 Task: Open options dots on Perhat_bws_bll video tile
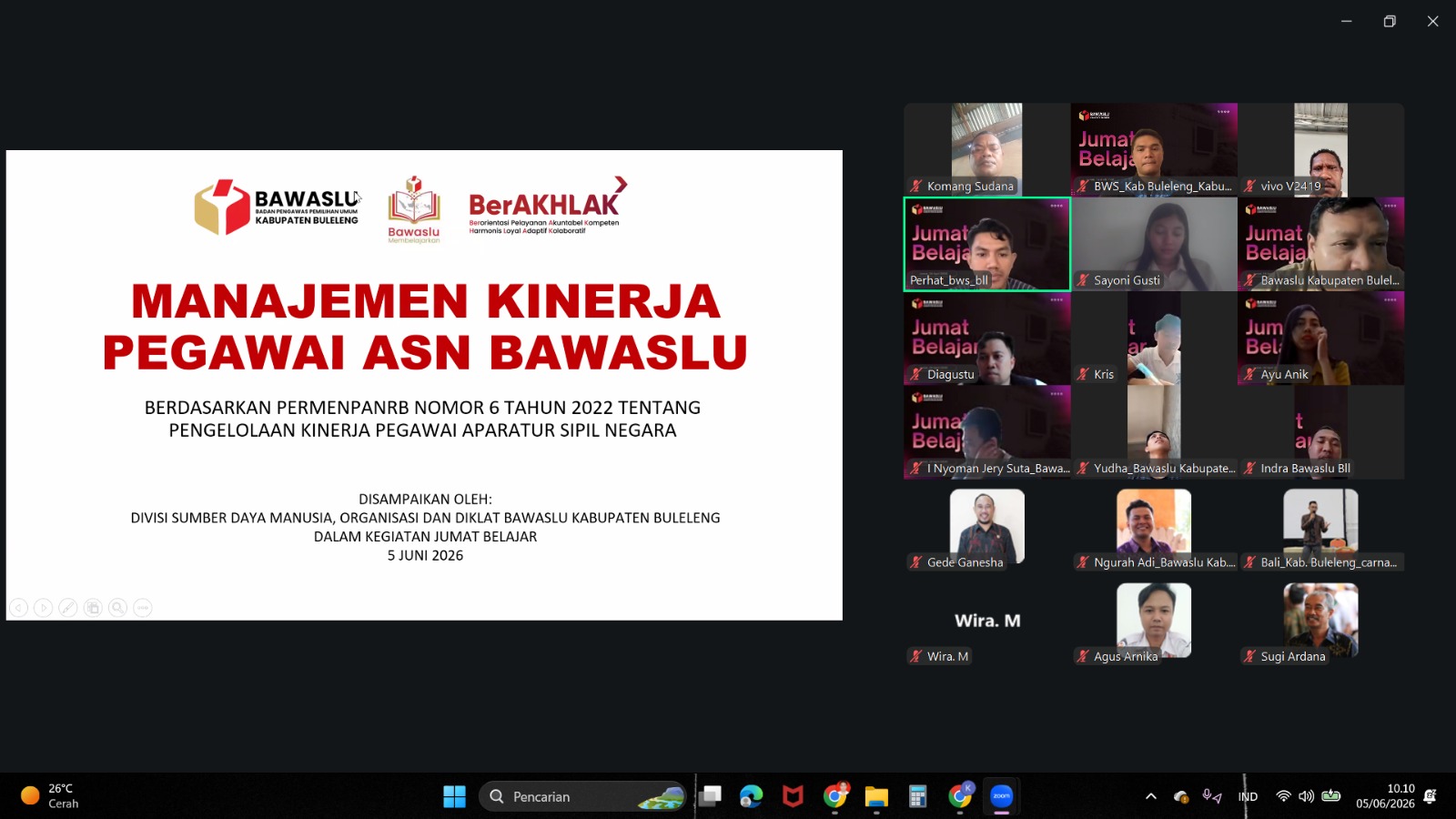coord(1057,206)
